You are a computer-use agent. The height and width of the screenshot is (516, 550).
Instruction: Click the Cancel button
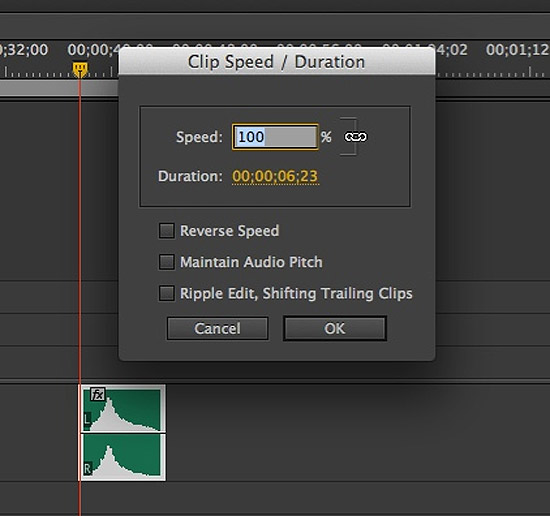click(x=217, y=329)
